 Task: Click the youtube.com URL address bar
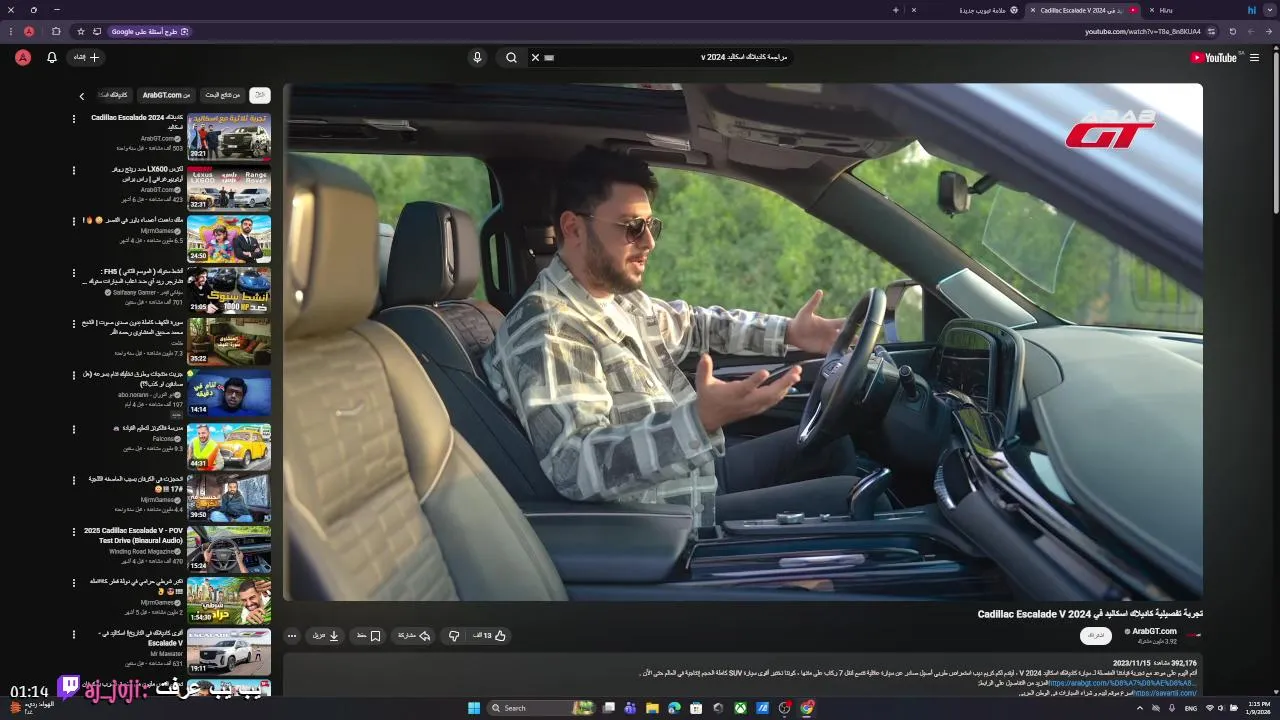tap(1143, 31)
